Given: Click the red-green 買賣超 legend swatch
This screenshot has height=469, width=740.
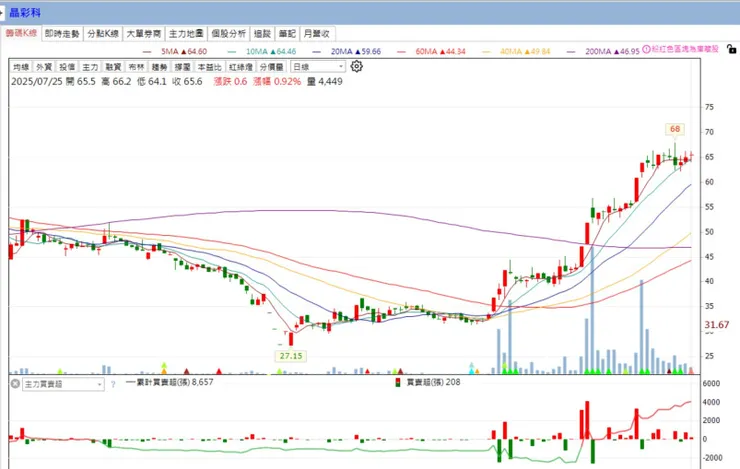Looking at the screenshot, I should pyautogui.click(x=398, y=382).
